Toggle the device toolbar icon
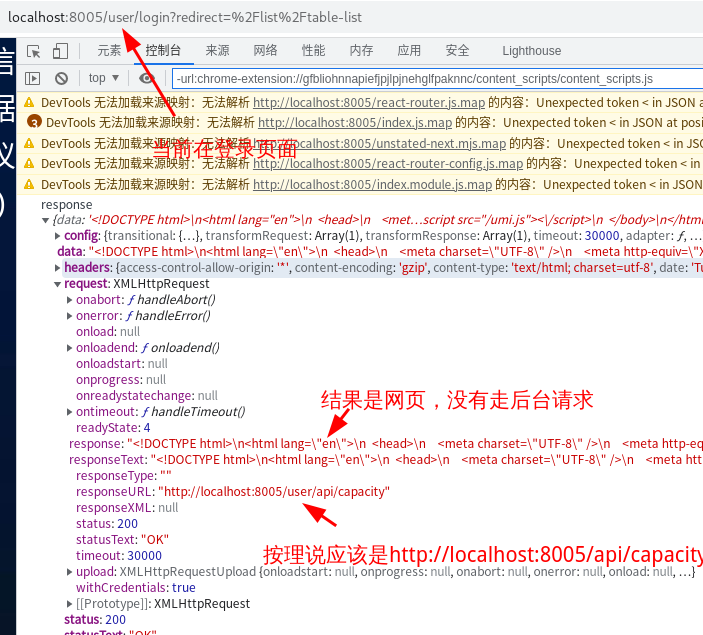Viewport: 703px width, 635px height. point(60,51)
